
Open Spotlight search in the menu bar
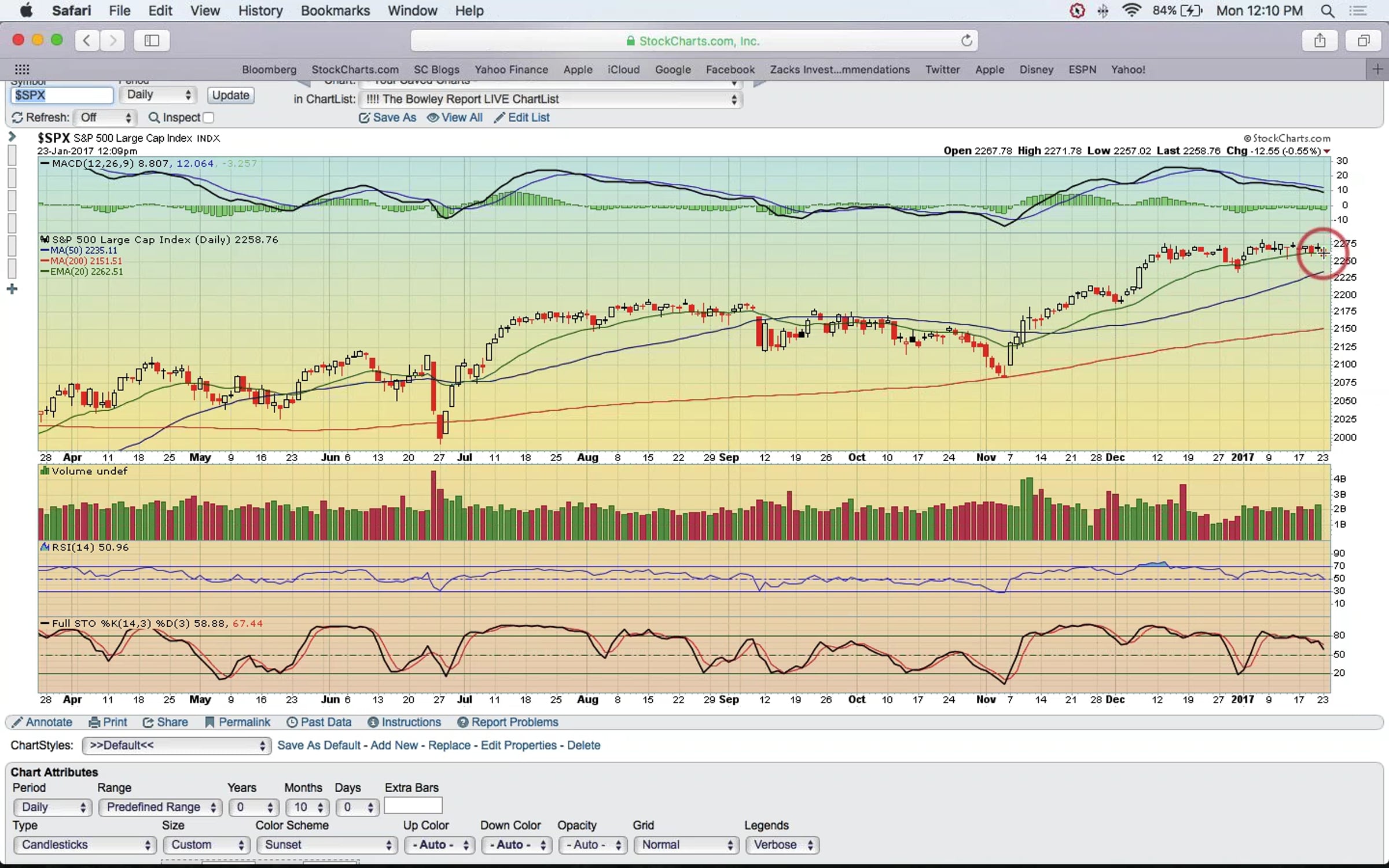(x=1328, y=11)
